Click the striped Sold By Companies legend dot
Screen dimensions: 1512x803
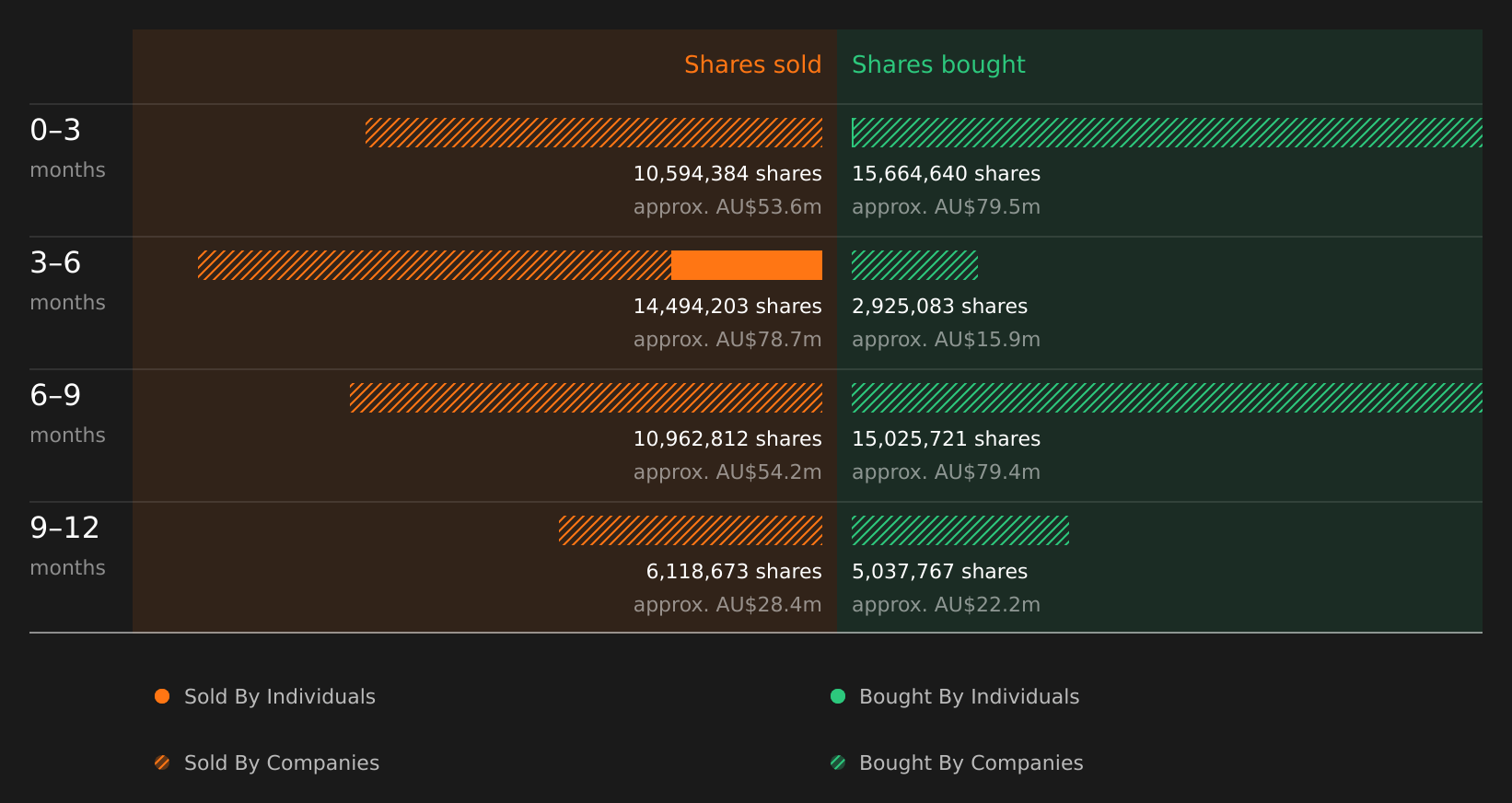[x=162, y=762]
